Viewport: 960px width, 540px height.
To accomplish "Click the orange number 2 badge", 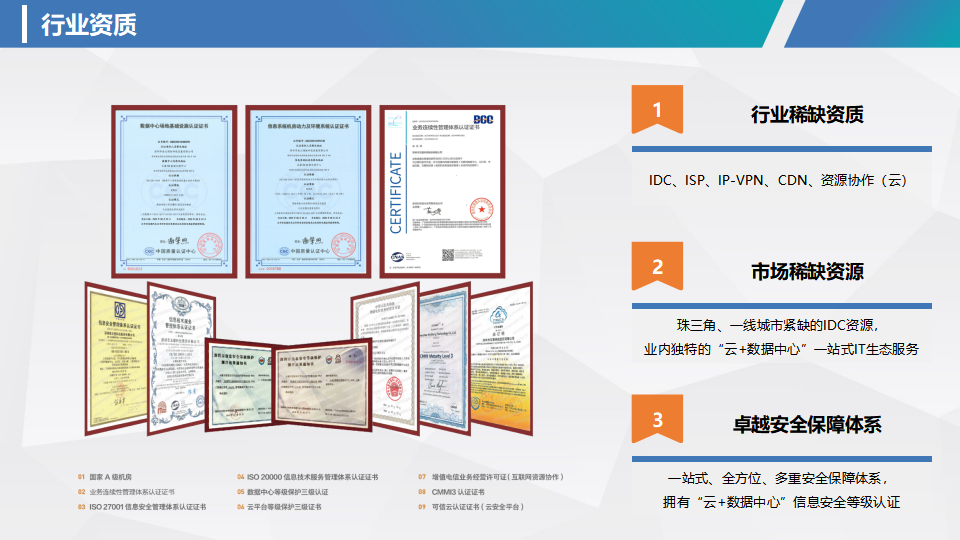I will 656,267.
